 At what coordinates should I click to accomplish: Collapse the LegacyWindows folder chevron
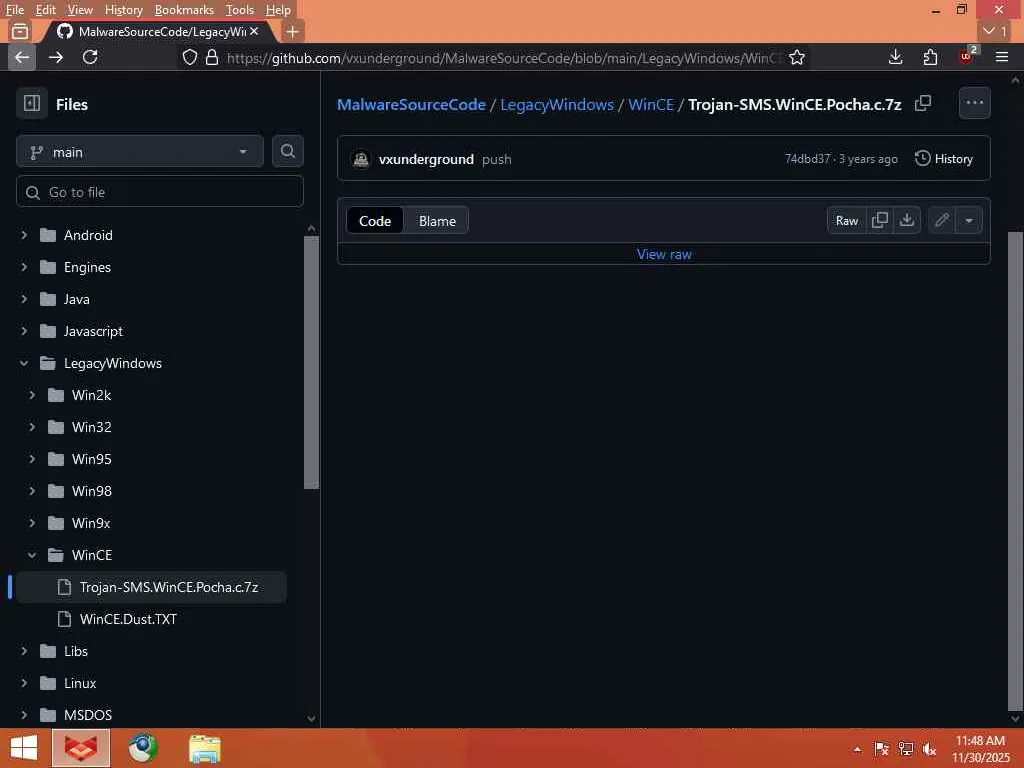24,362
